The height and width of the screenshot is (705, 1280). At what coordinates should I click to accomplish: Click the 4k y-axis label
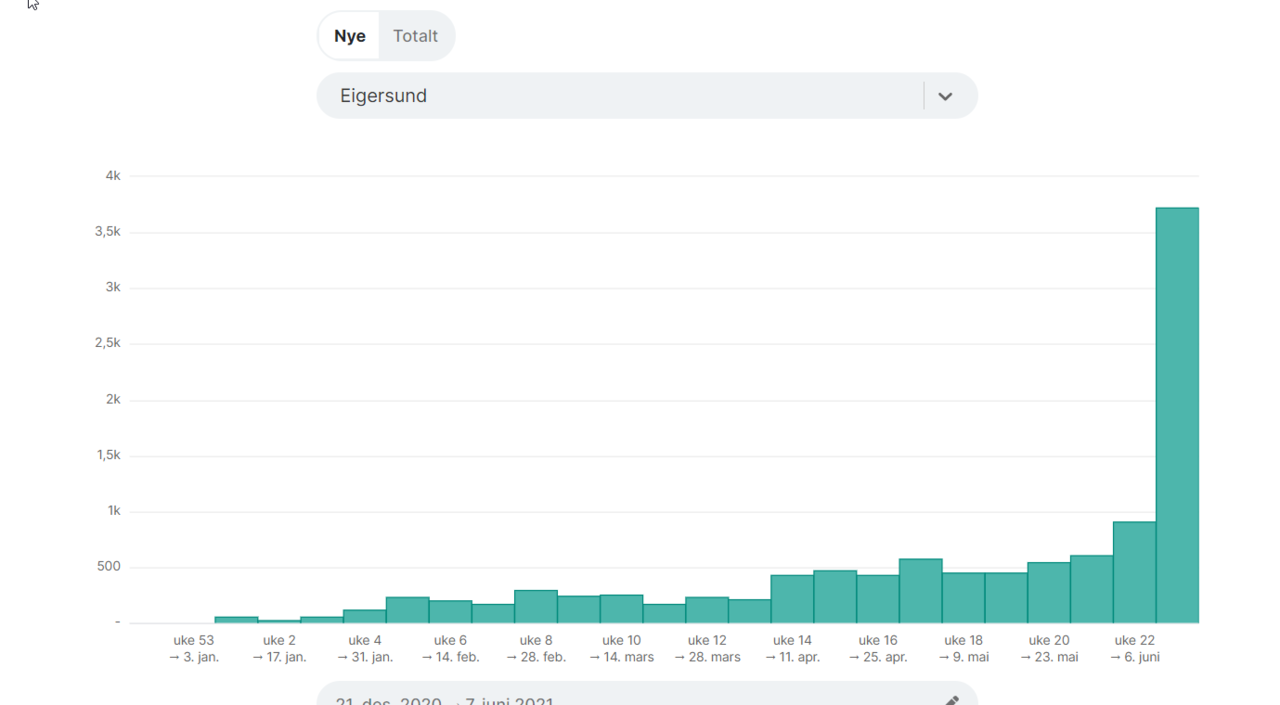(113, 176)
